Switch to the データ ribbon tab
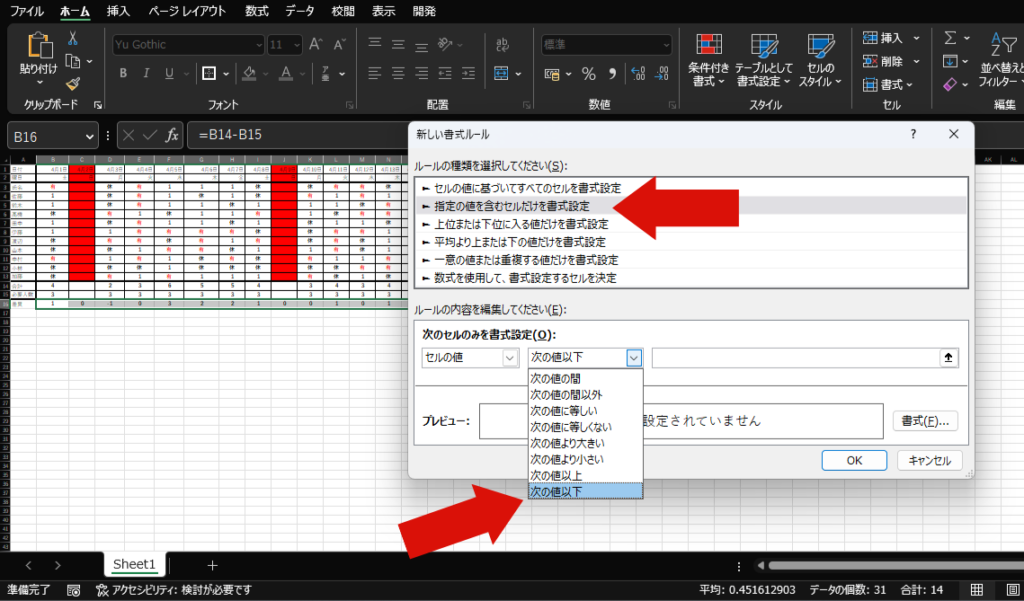1024x601 pixels. [x=300, y=11]
